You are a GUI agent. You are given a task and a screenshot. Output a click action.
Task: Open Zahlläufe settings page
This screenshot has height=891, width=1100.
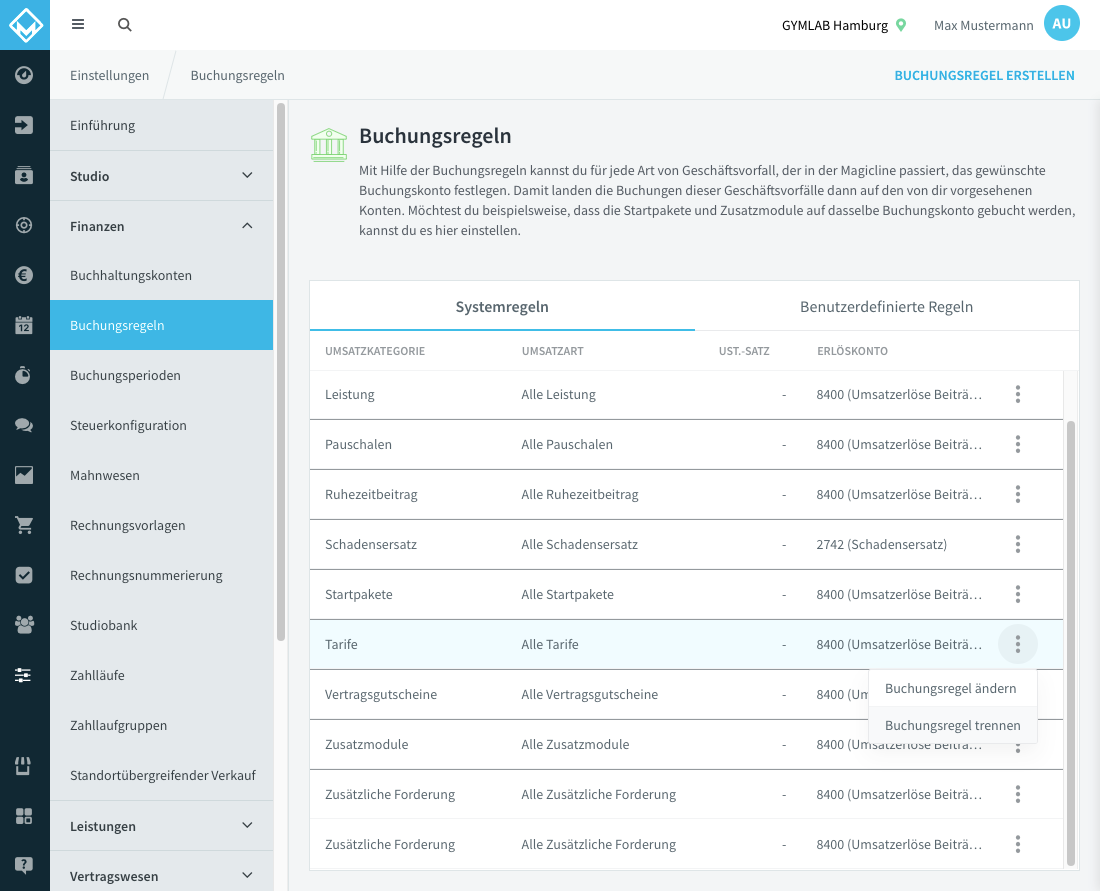161,676
